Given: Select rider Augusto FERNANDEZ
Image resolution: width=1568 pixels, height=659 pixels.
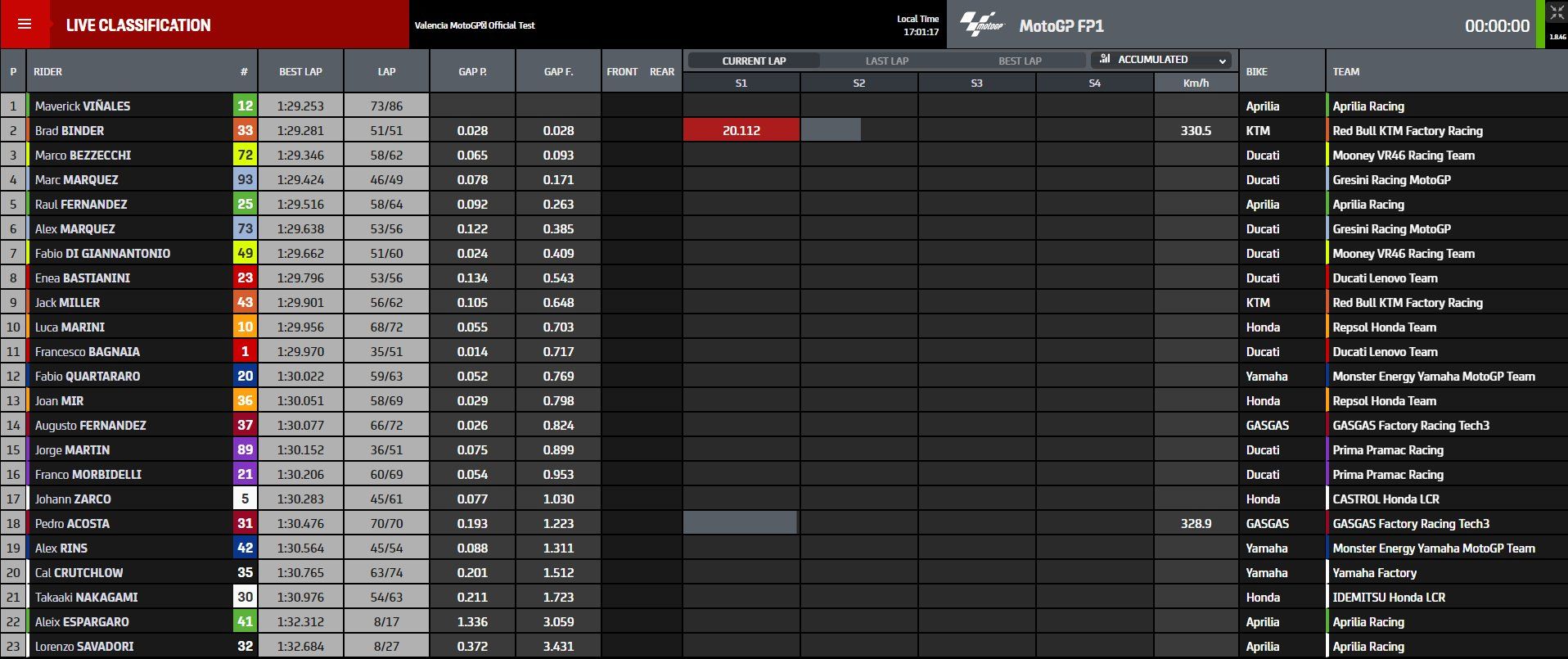Looking at the screenshot, I should [90, 425].
